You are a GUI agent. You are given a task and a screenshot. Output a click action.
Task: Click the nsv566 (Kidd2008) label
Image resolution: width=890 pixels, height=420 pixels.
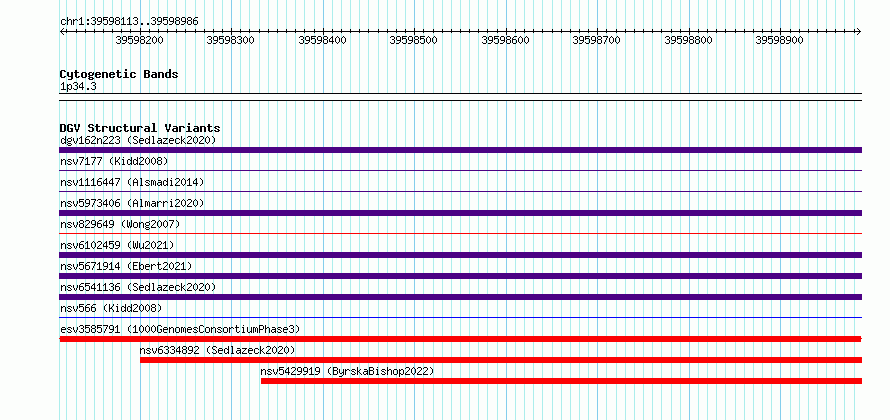click(x=111, y=308)
